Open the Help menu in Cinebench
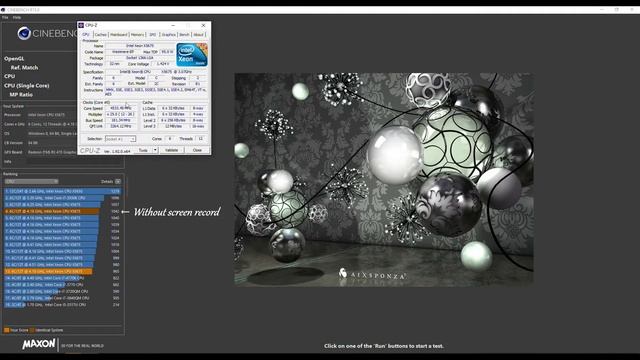Image resolution: width=640 pixels, height=360 pixels. [x=17, y=18]
